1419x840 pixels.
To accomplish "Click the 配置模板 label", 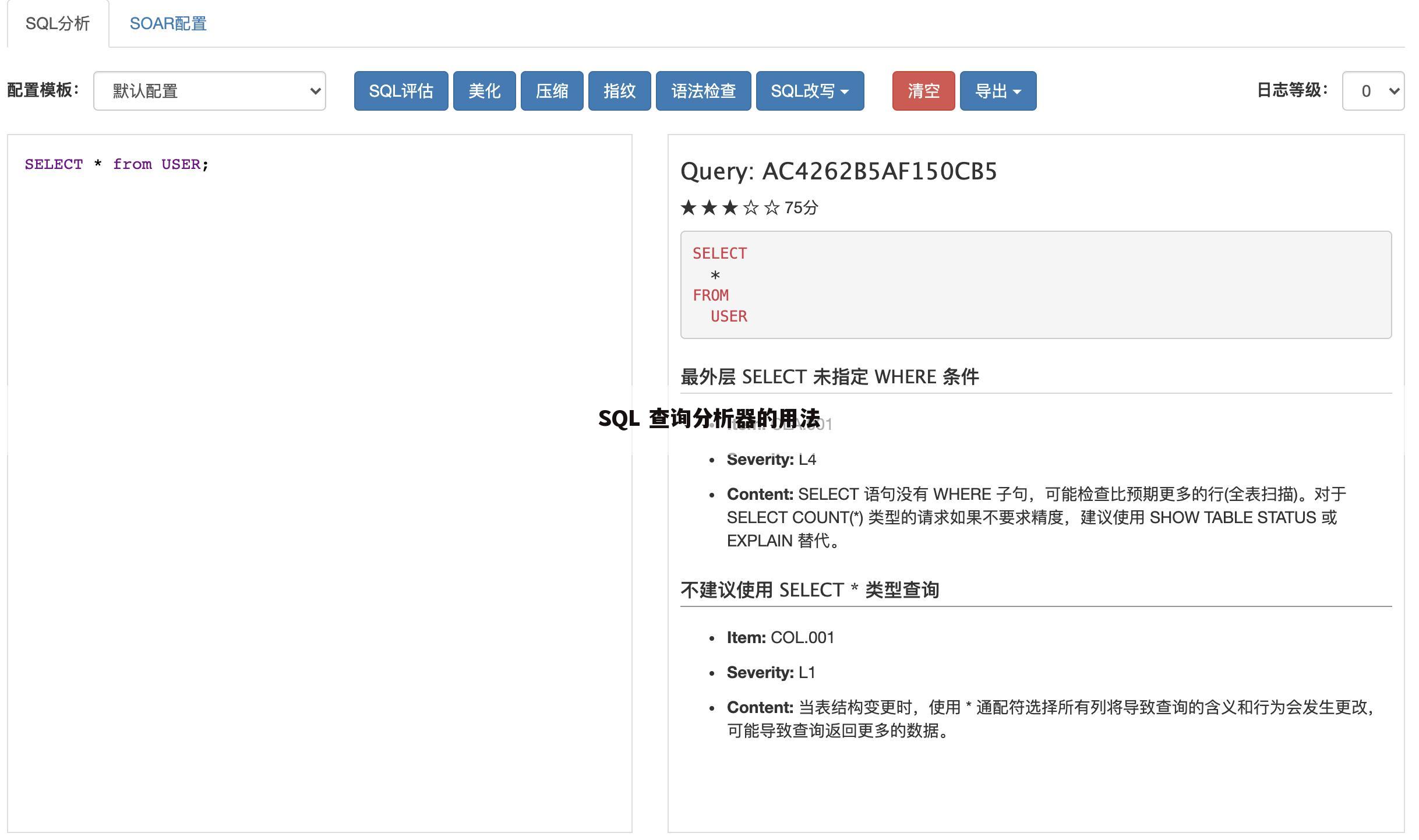I will [x=43, y=90].
